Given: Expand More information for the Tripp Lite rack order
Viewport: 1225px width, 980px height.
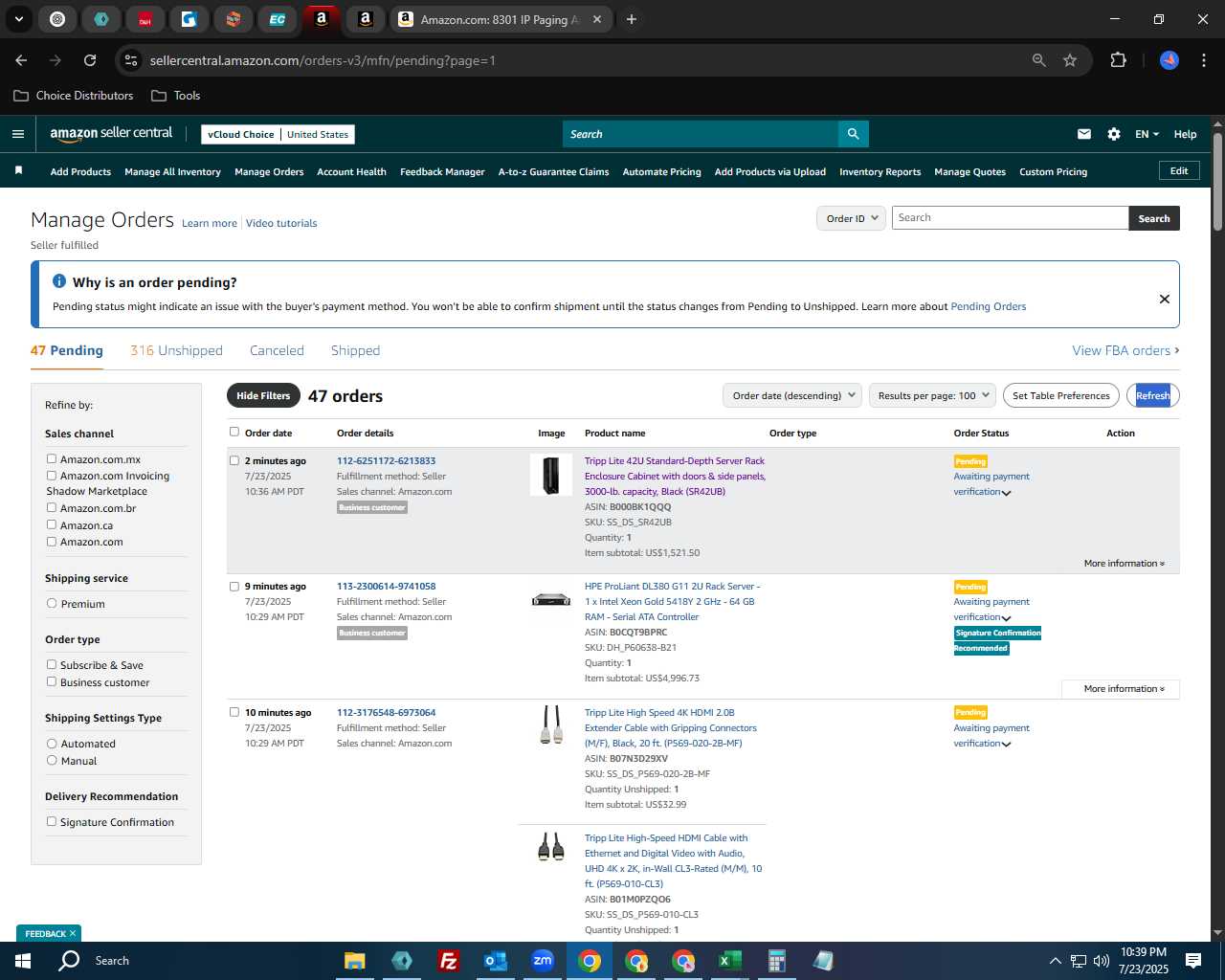Looking at the screenshot, I should [x=1124, y=564].
